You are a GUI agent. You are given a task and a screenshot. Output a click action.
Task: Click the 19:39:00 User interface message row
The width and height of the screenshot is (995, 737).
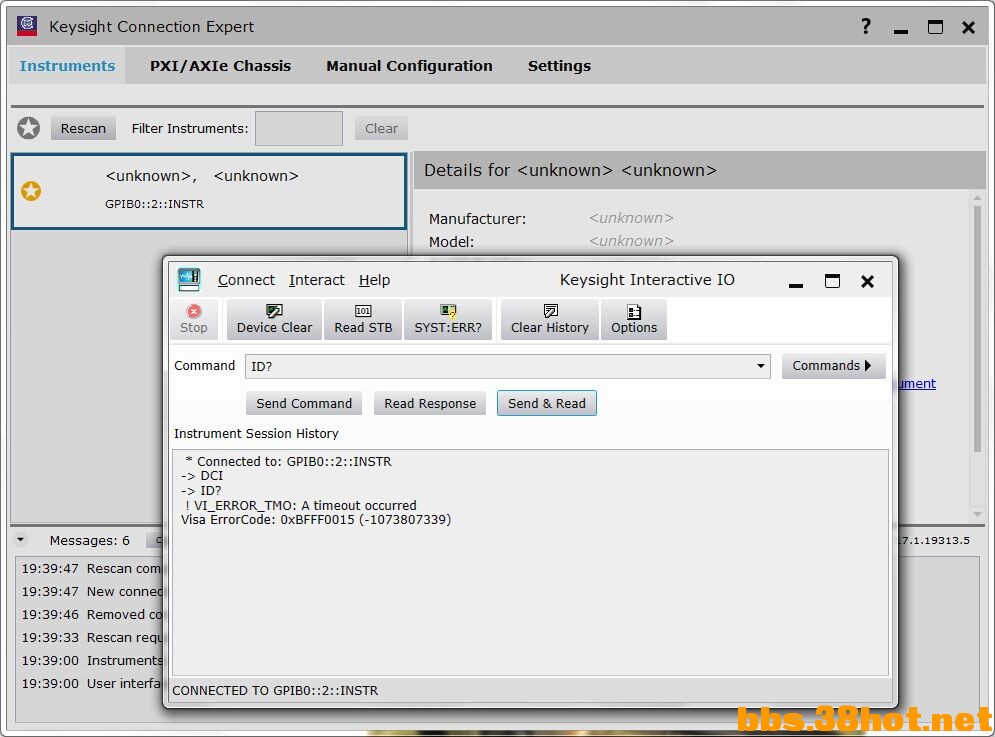pyautogui.click(x=92, y=684)
